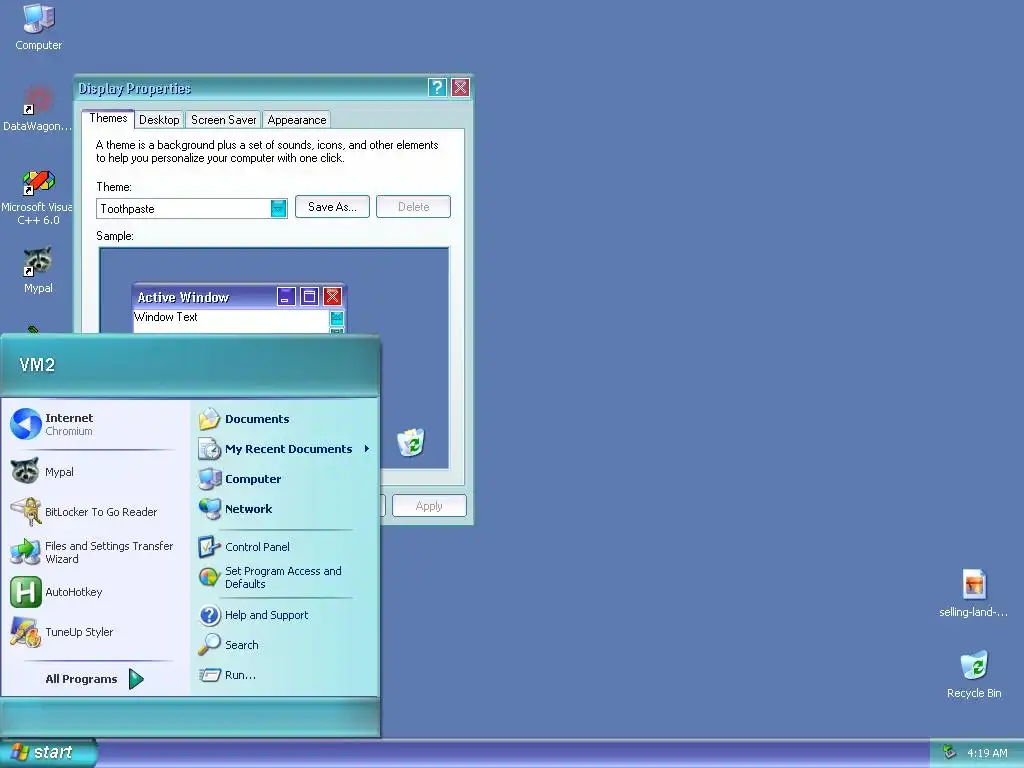Expand My Recent Documents submenu
1024x768 pixels.
285,449
